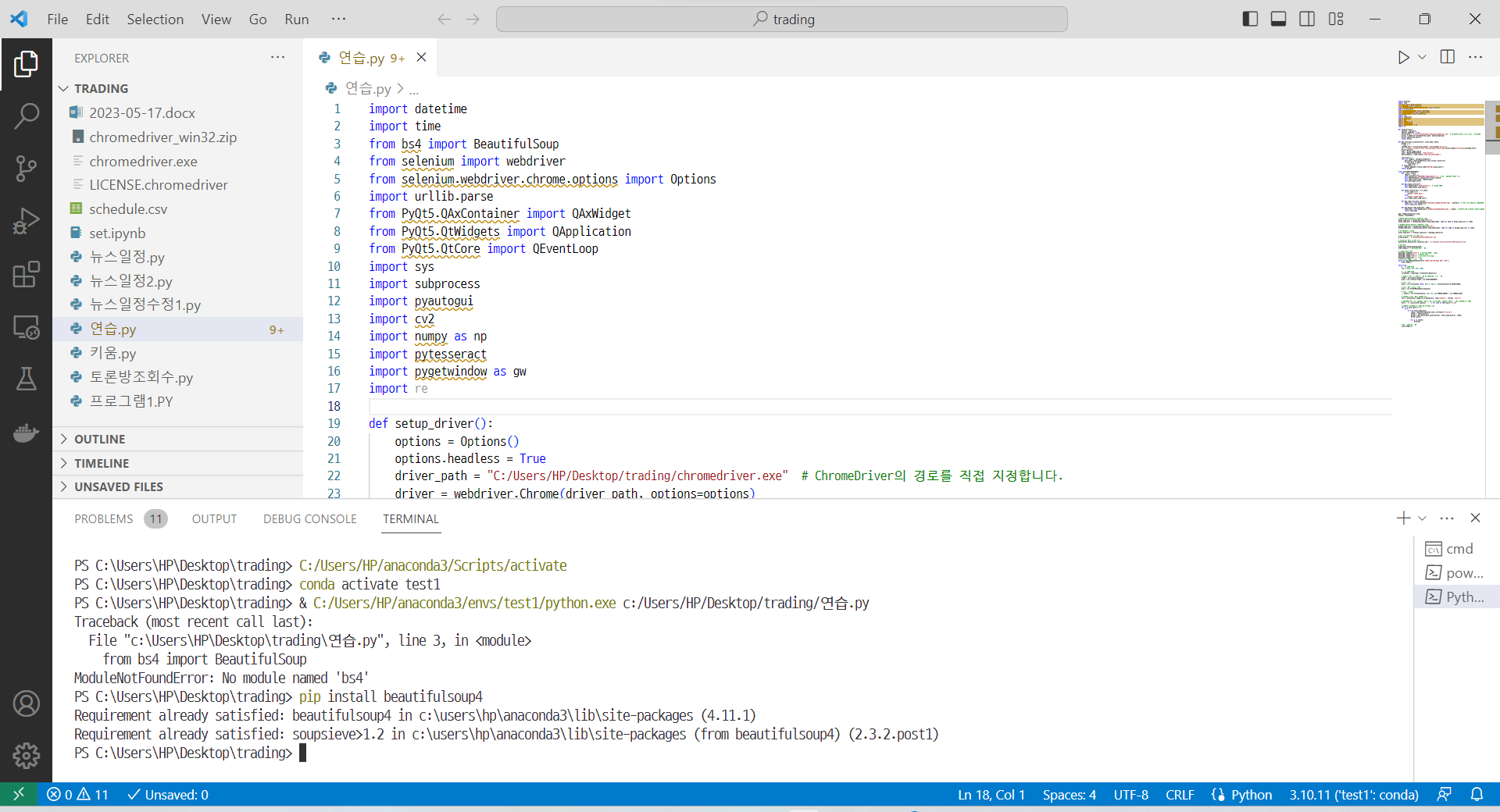This screenshot has width=1500, height=812.
Task: Toggle the secondary side bar visibility
Action: coord(1307,19)
